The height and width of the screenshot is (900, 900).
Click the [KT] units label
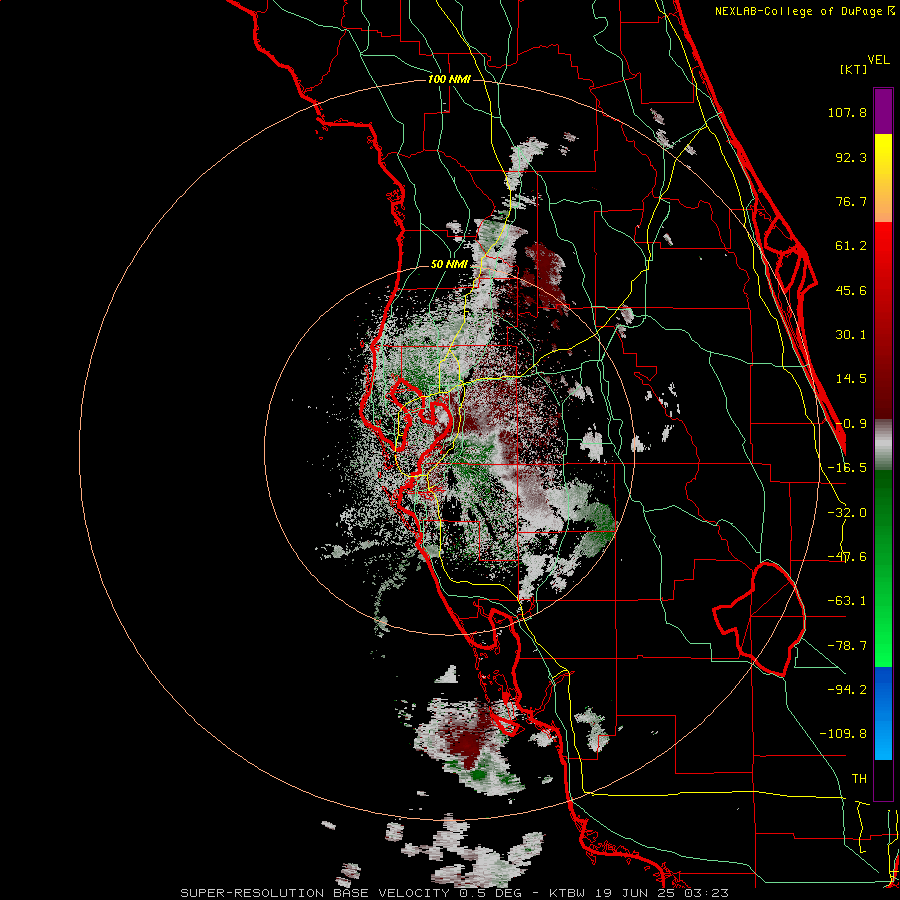853,69
